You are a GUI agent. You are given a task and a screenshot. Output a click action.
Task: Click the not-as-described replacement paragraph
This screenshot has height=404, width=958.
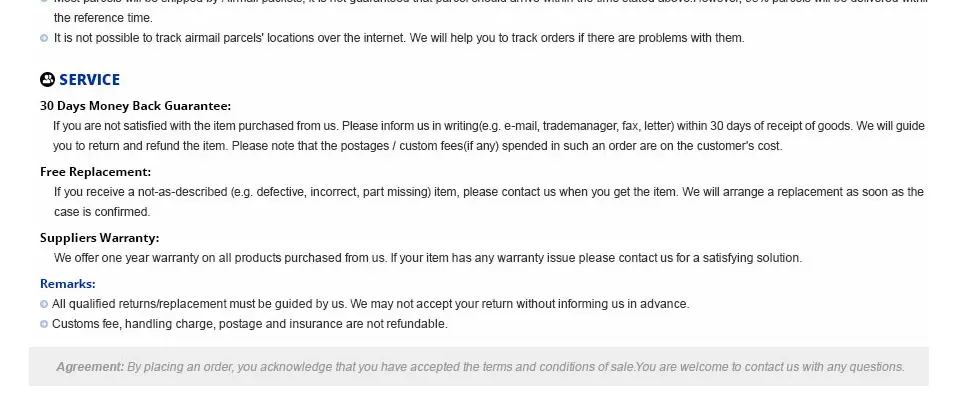[489, 202]
